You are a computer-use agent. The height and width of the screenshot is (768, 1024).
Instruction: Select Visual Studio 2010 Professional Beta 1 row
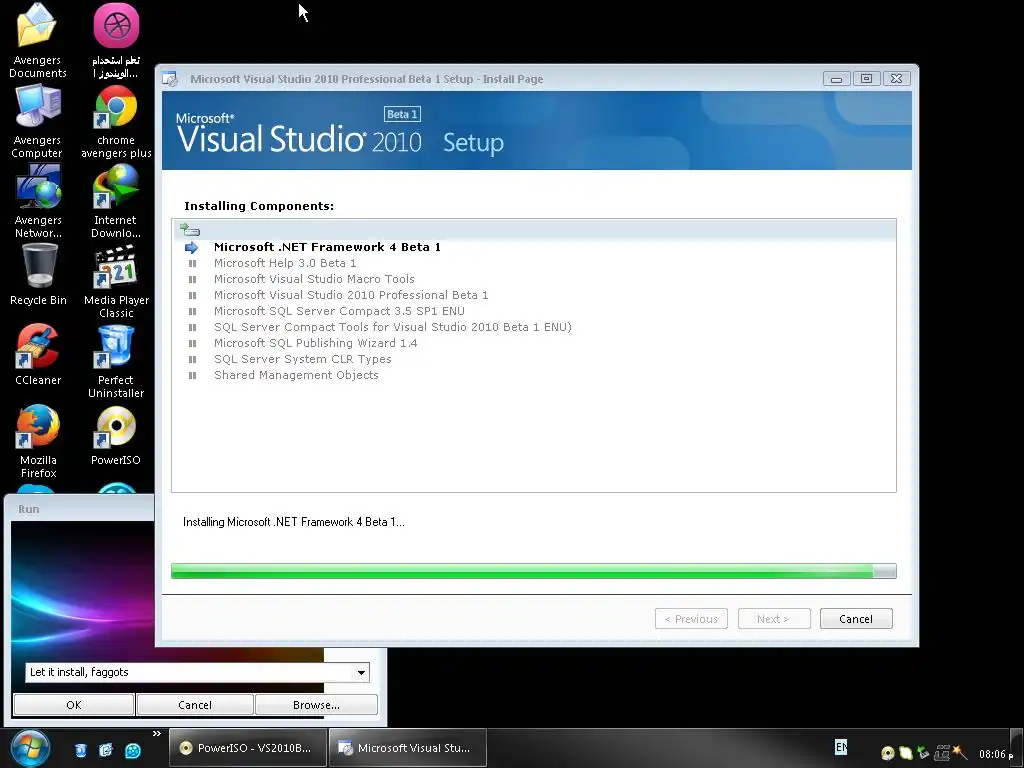pos(351,295)
